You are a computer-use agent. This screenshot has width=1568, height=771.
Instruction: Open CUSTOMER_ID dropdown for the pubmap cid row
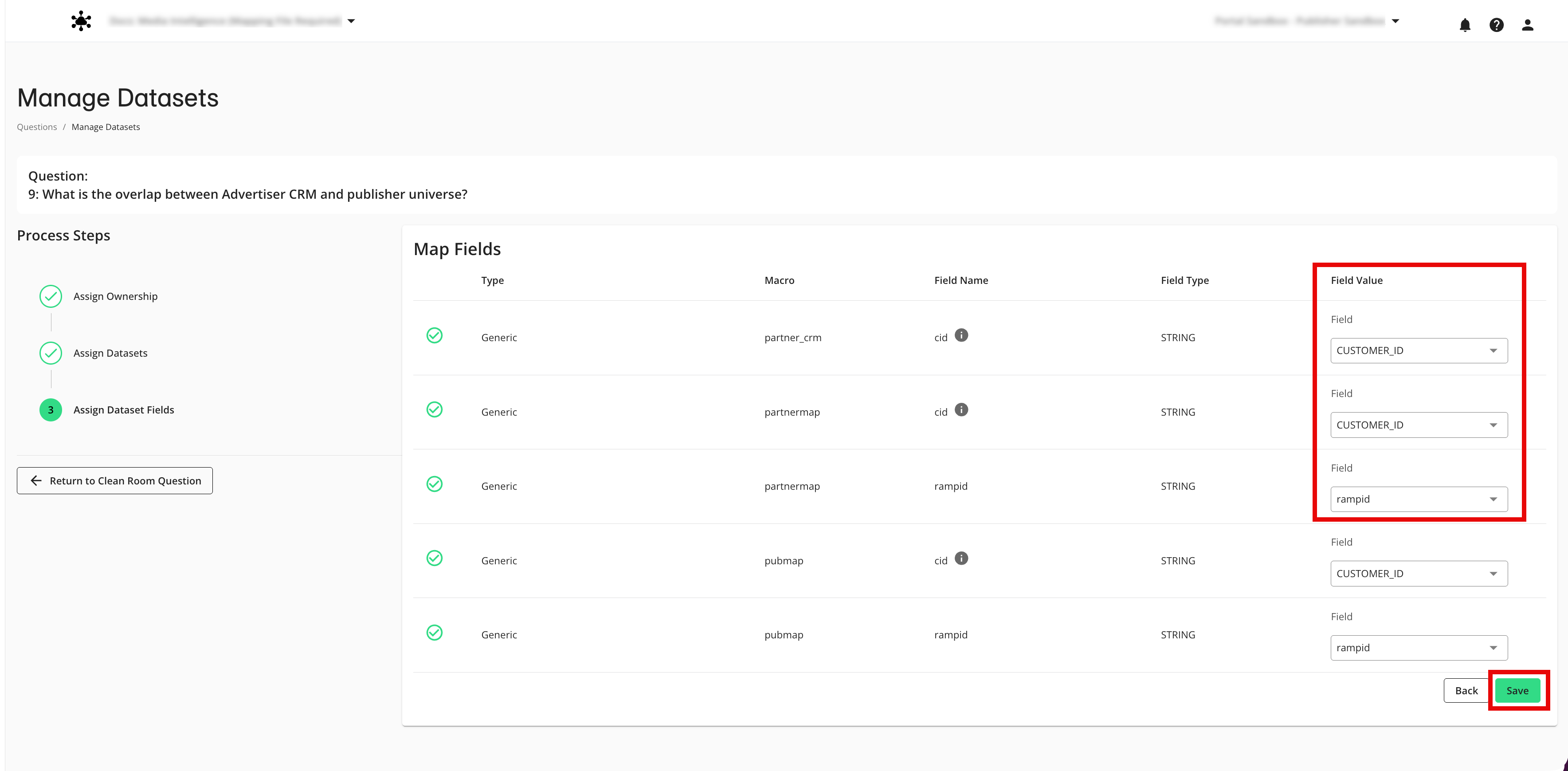(x=1418, y=573)
